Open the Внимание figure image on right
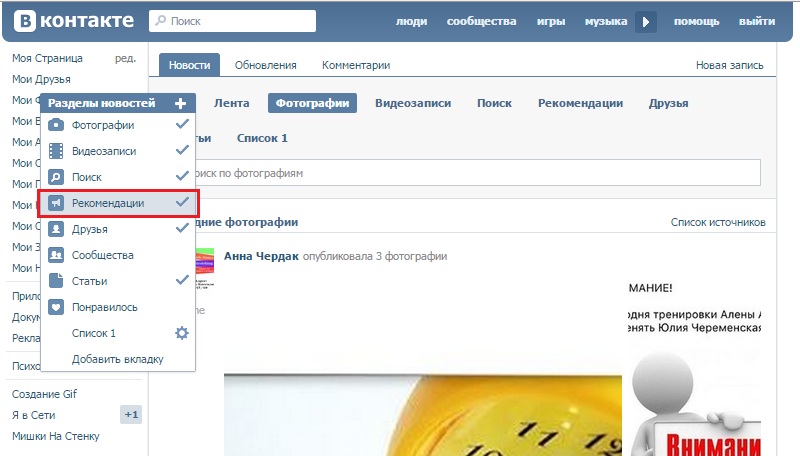Screen dimensions: 800x456 [x=695, y=403]
